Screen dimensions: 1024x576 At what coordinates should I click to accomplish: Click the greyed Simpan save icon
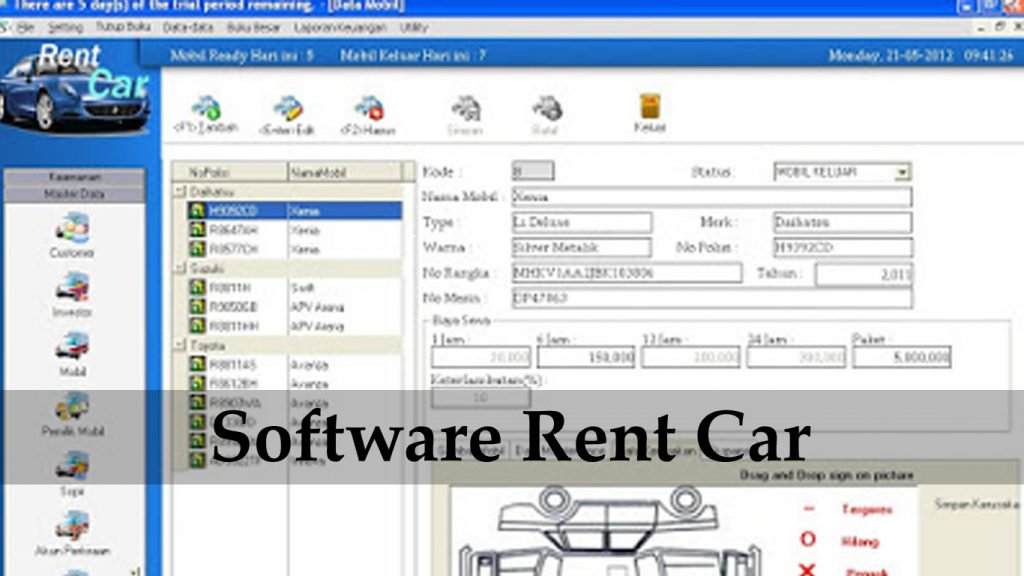tap(466, 108)
